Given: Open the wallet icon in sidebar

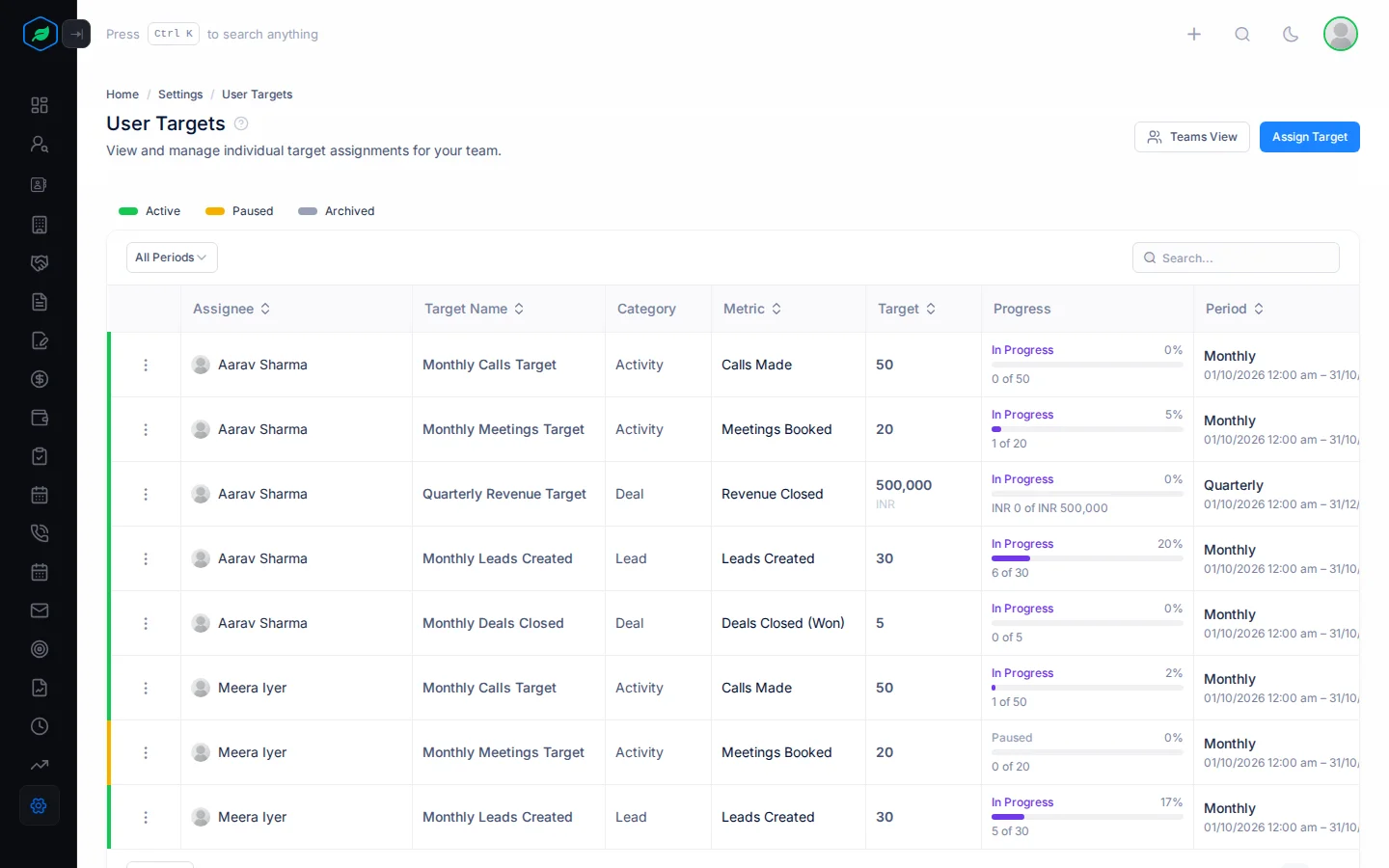Looking at the screenshot, I should click(x=40, y=418).
